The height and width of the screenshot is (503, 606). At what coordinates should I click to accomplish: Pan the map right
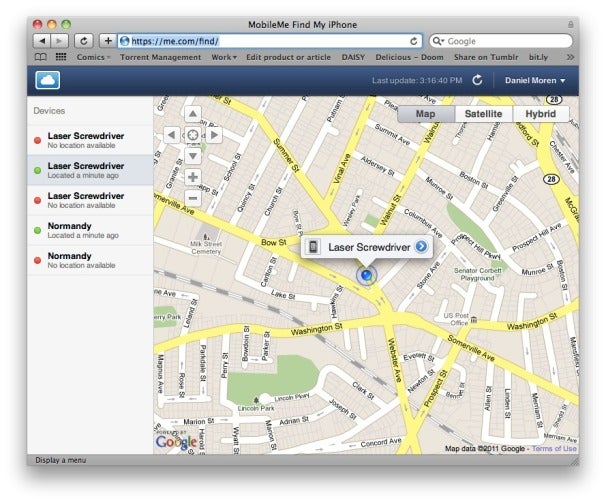(214, 135)
